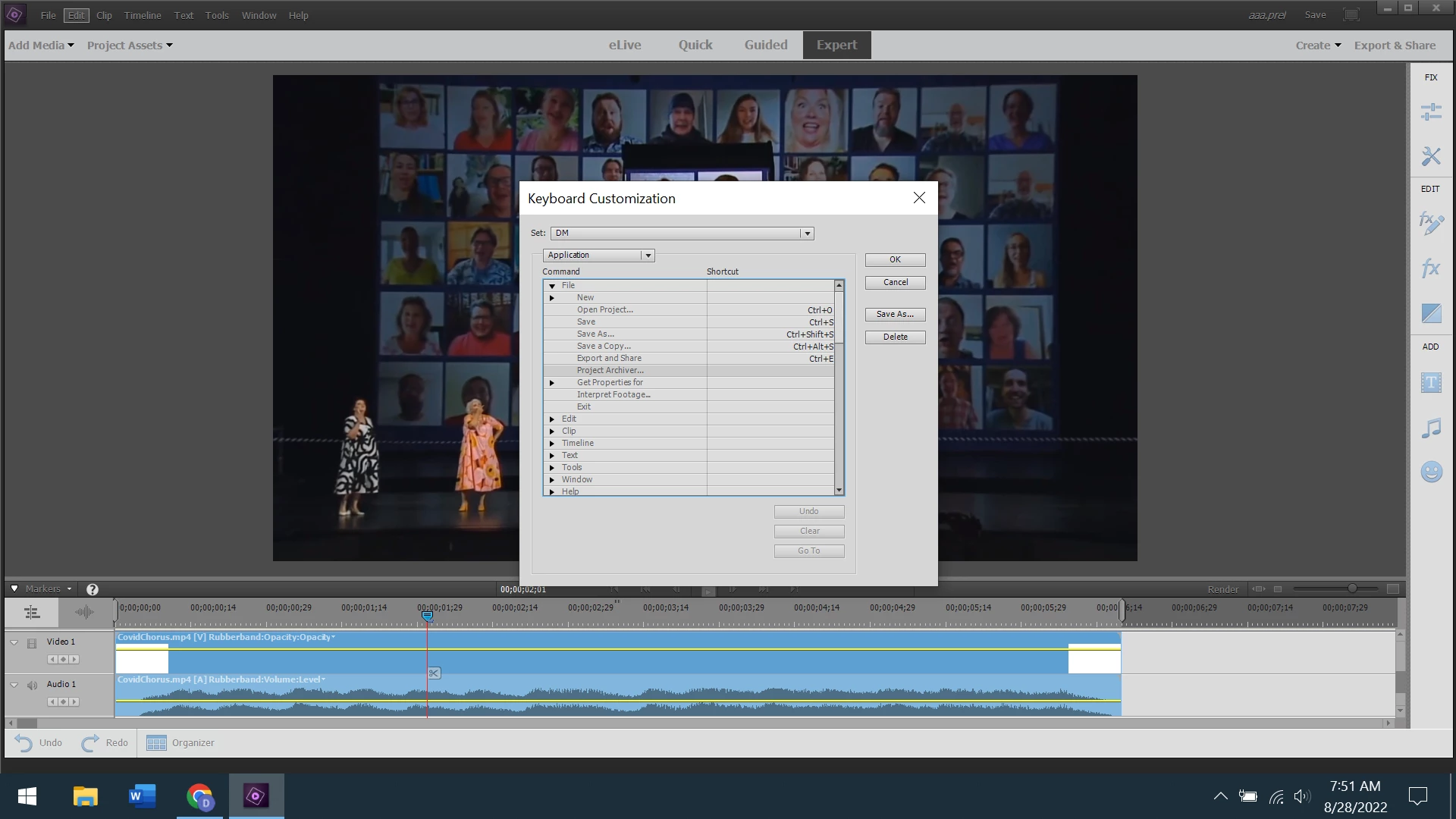Toggle the audio waveform view button

(x=84, y=612)
